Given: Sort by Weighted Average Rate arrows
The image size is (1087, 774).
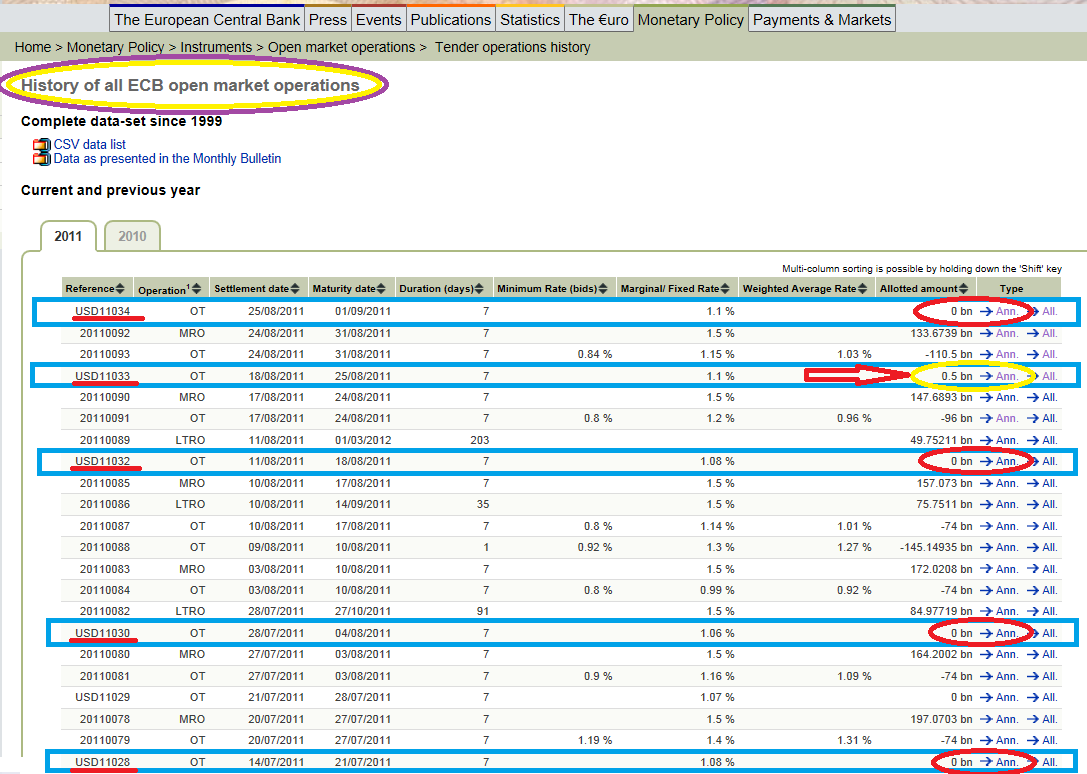Looking at the screenshot, I should [x=862, y=289].
